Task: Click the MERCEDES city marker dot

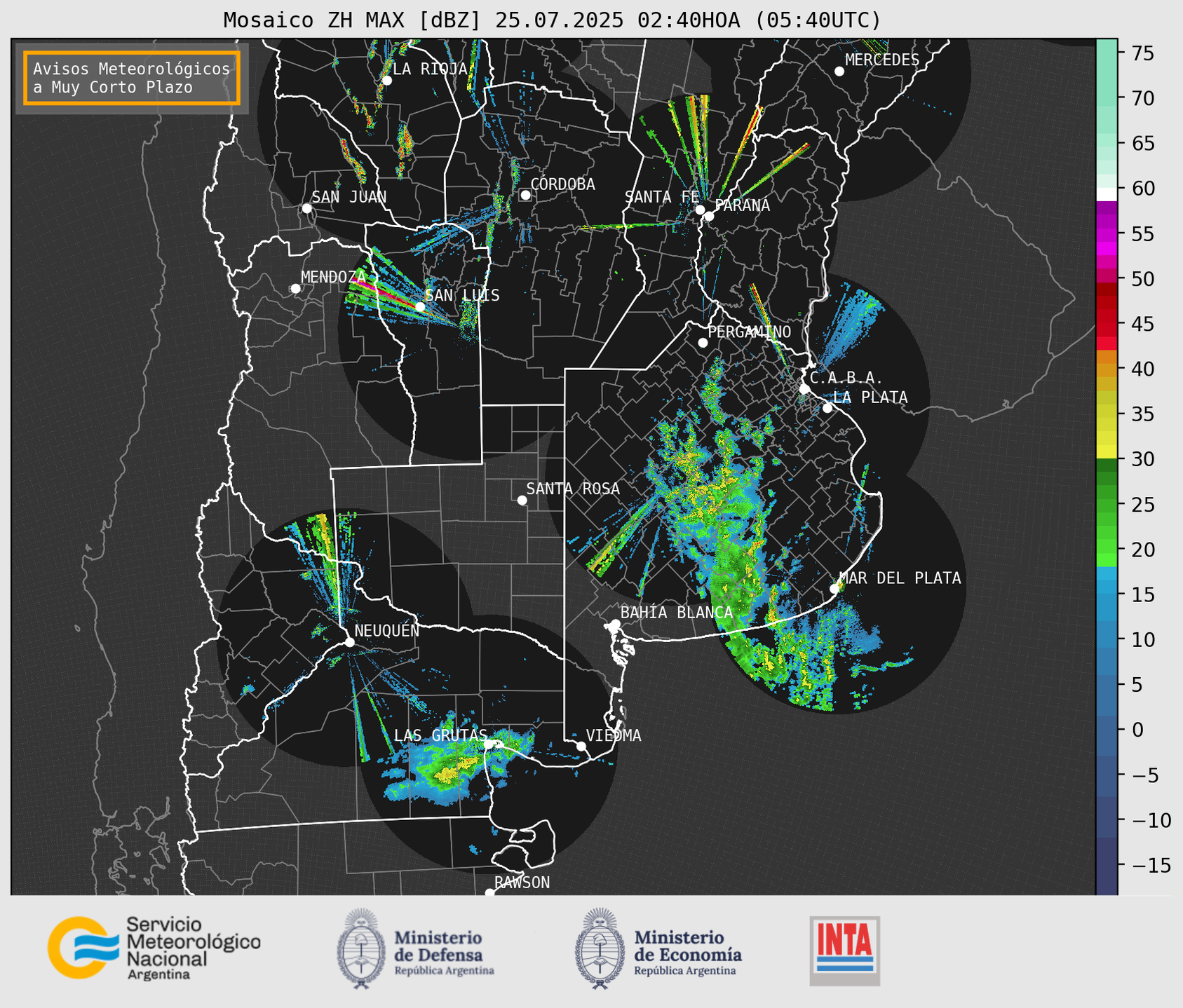Action: point(839,71)
